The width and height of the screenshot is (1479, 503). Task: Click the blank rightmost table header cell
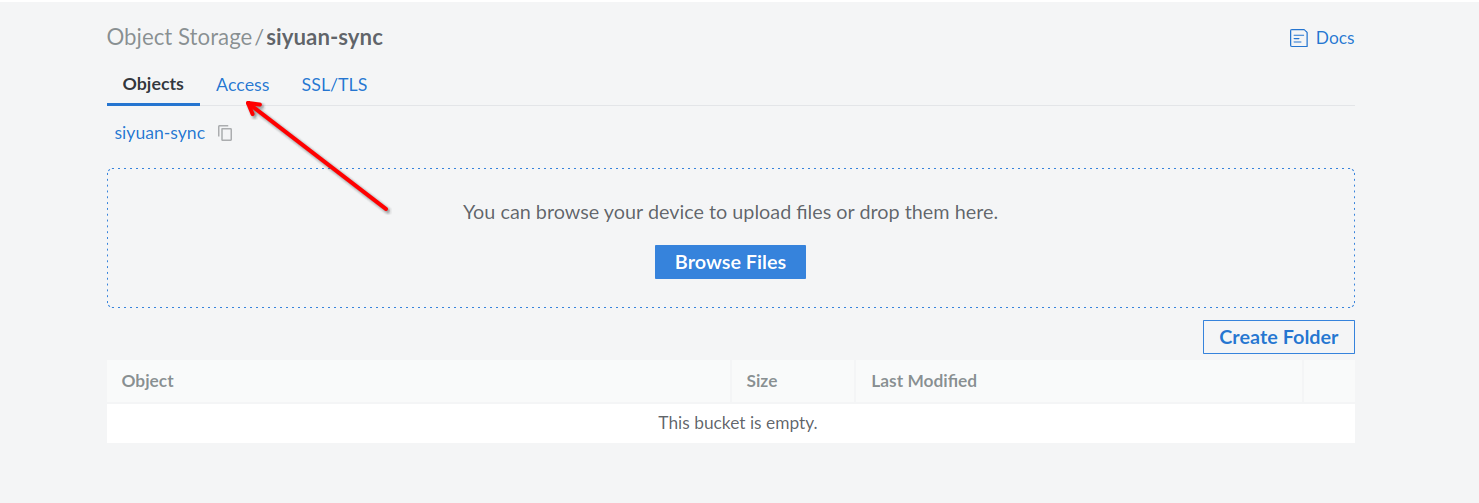pos(1328,381)
